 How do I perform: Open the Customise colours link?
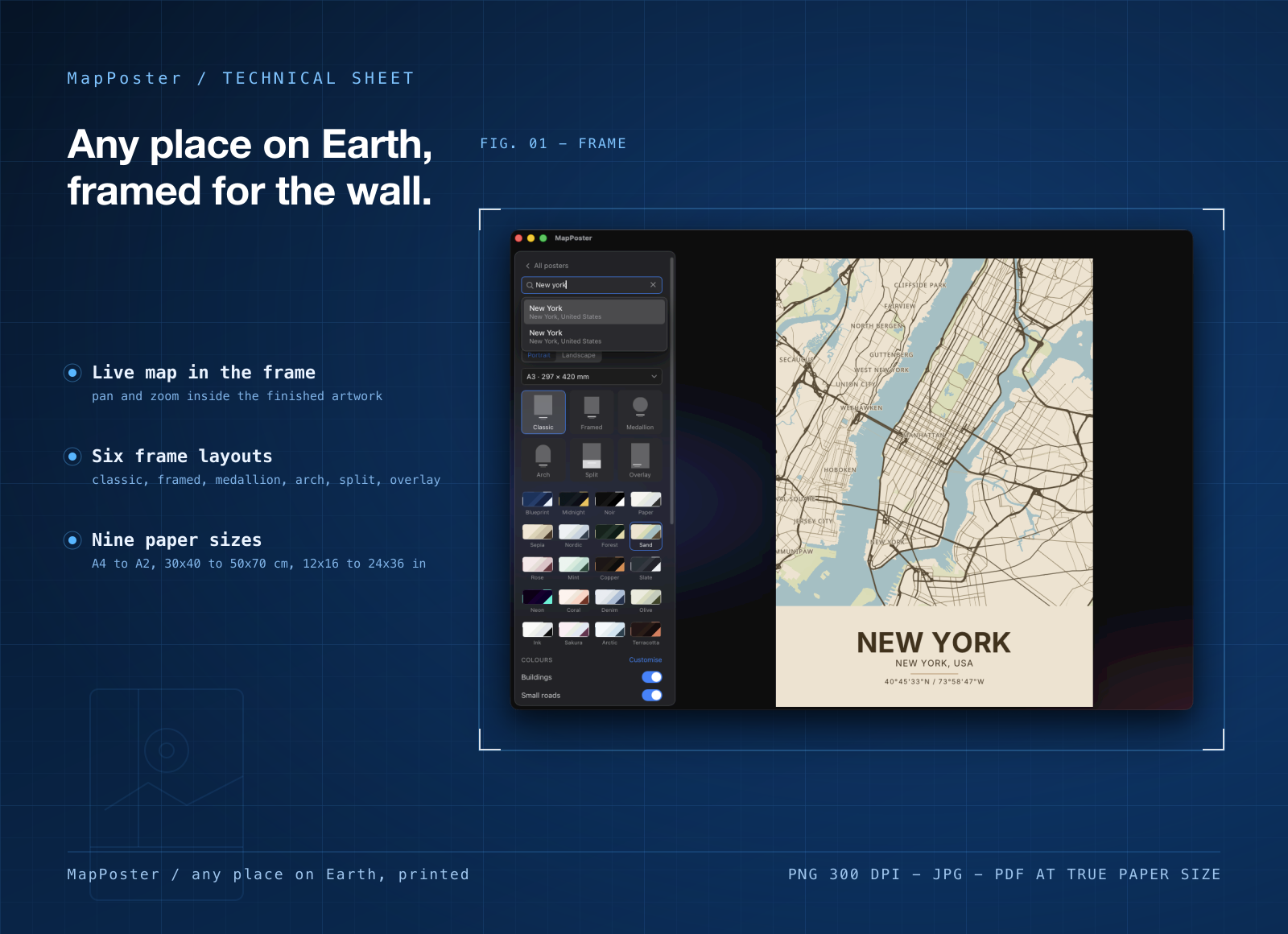pos(645,660)
